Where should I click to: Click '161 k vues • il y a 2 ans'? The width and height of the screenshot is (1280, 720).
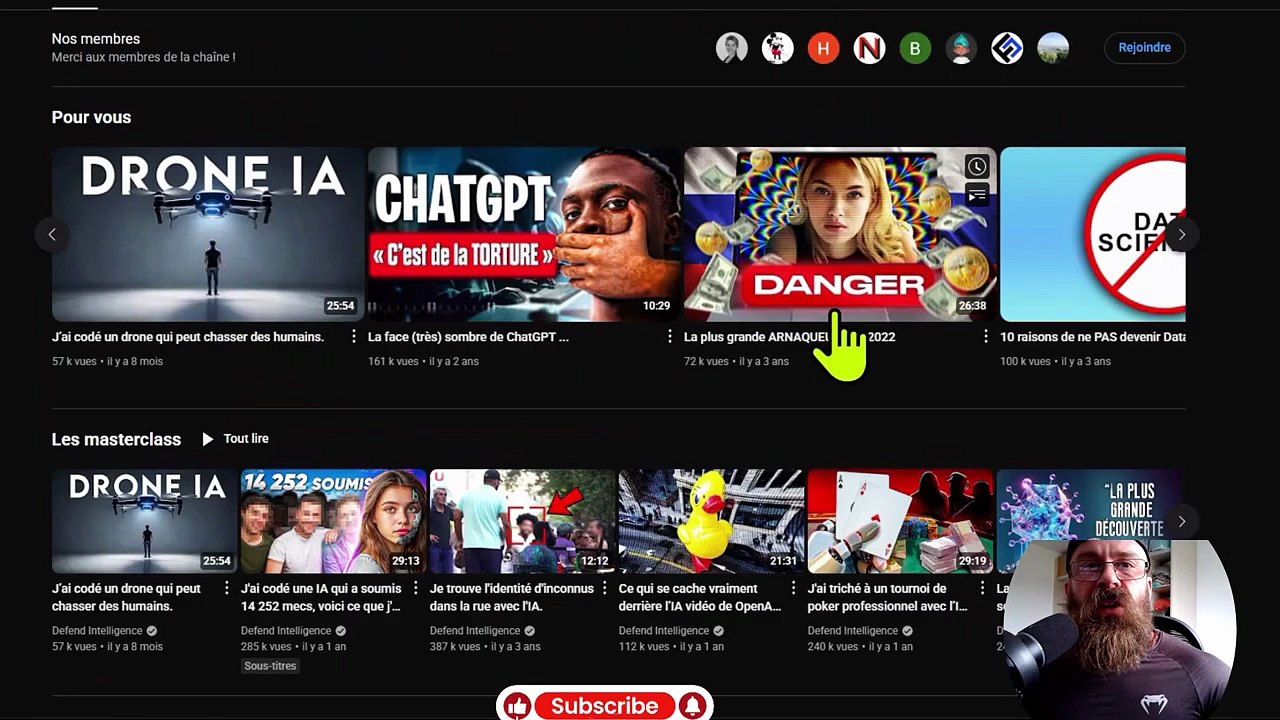[x=423, y=361]
